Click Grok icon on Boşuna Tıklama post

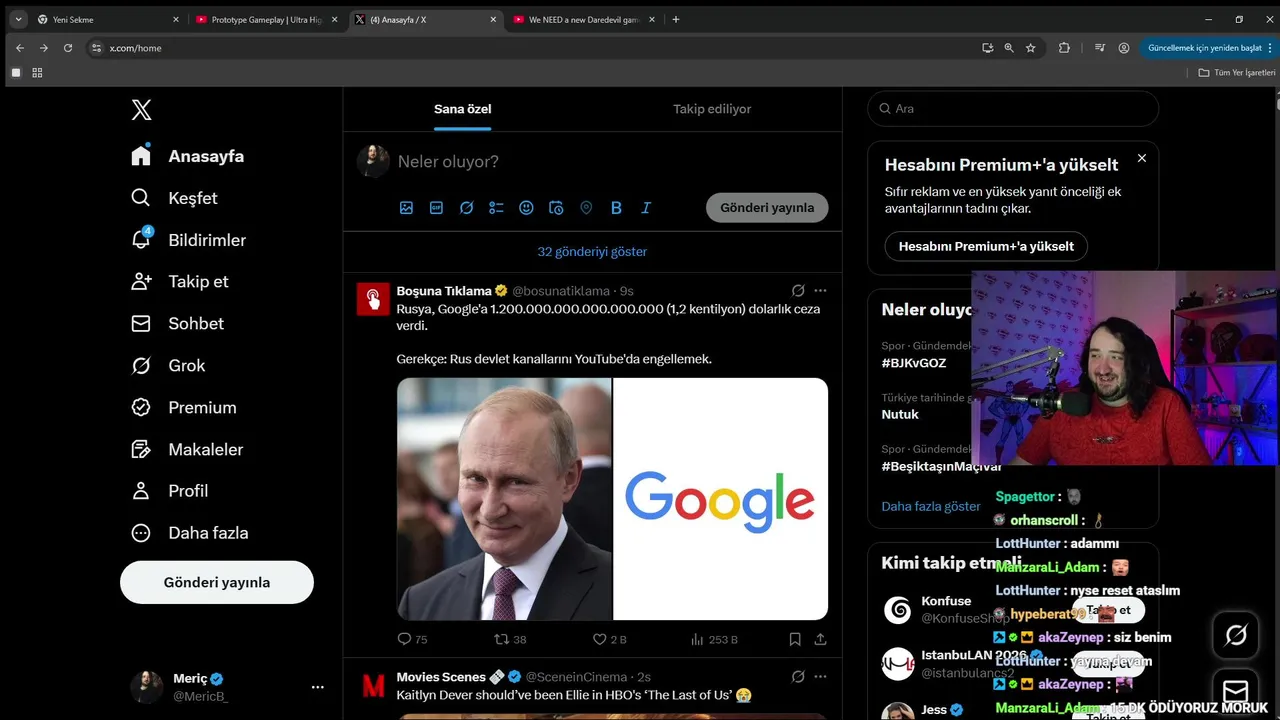pos(798,291)
